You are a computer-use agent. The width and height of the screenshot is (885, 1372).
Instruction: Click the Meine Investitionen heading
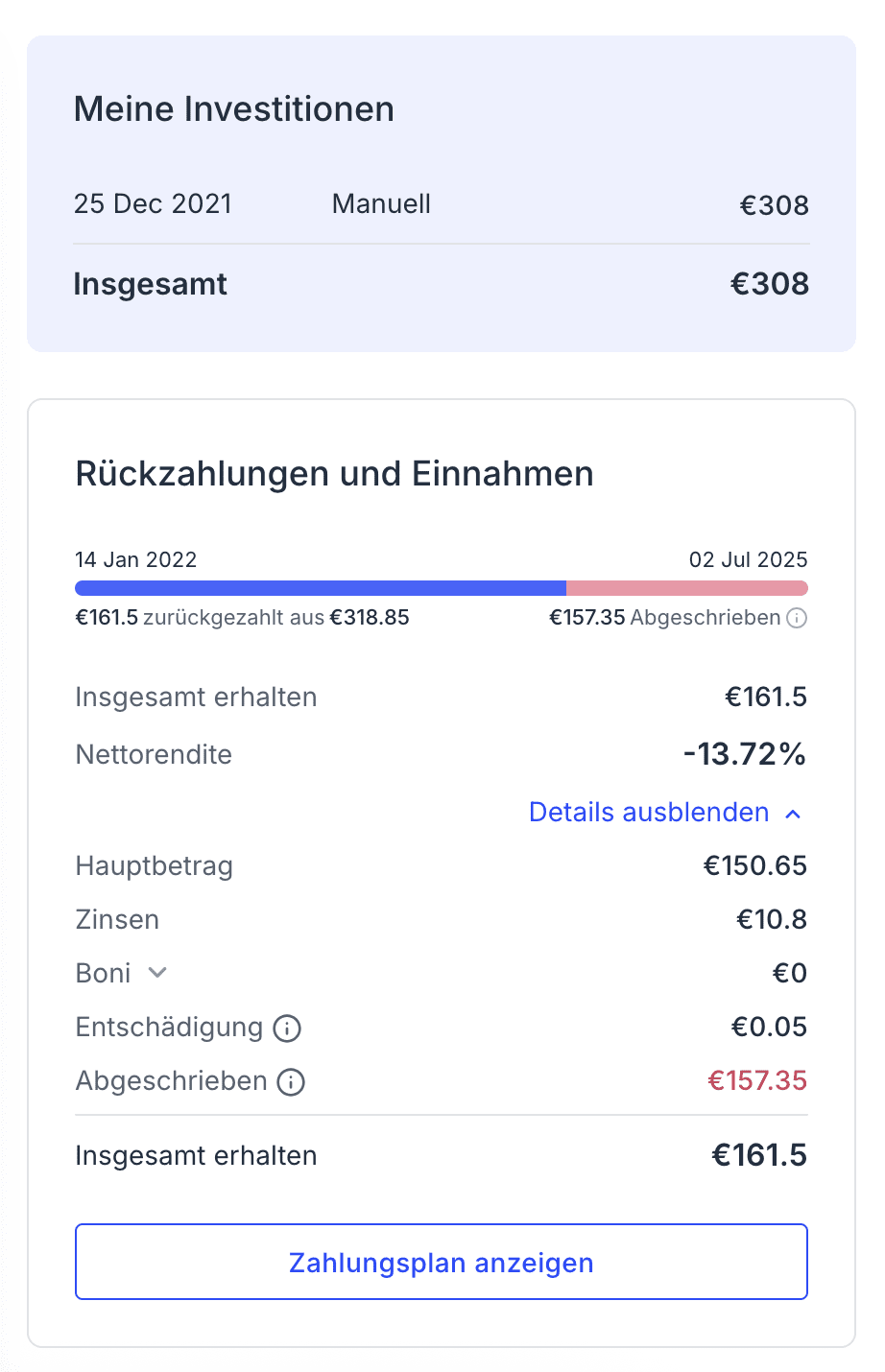[234, 109]
